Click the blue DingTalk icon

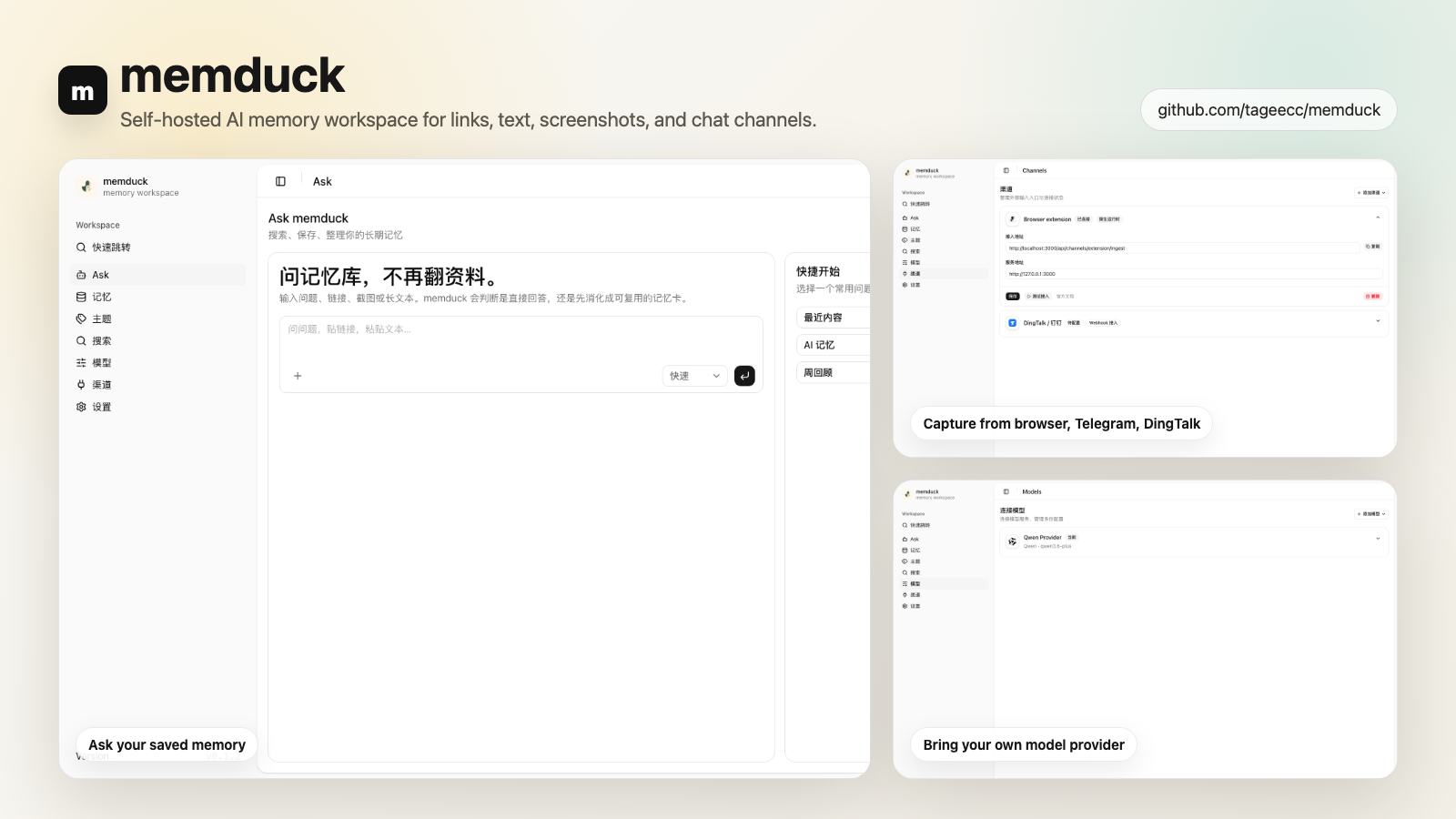coord(1012,323)
